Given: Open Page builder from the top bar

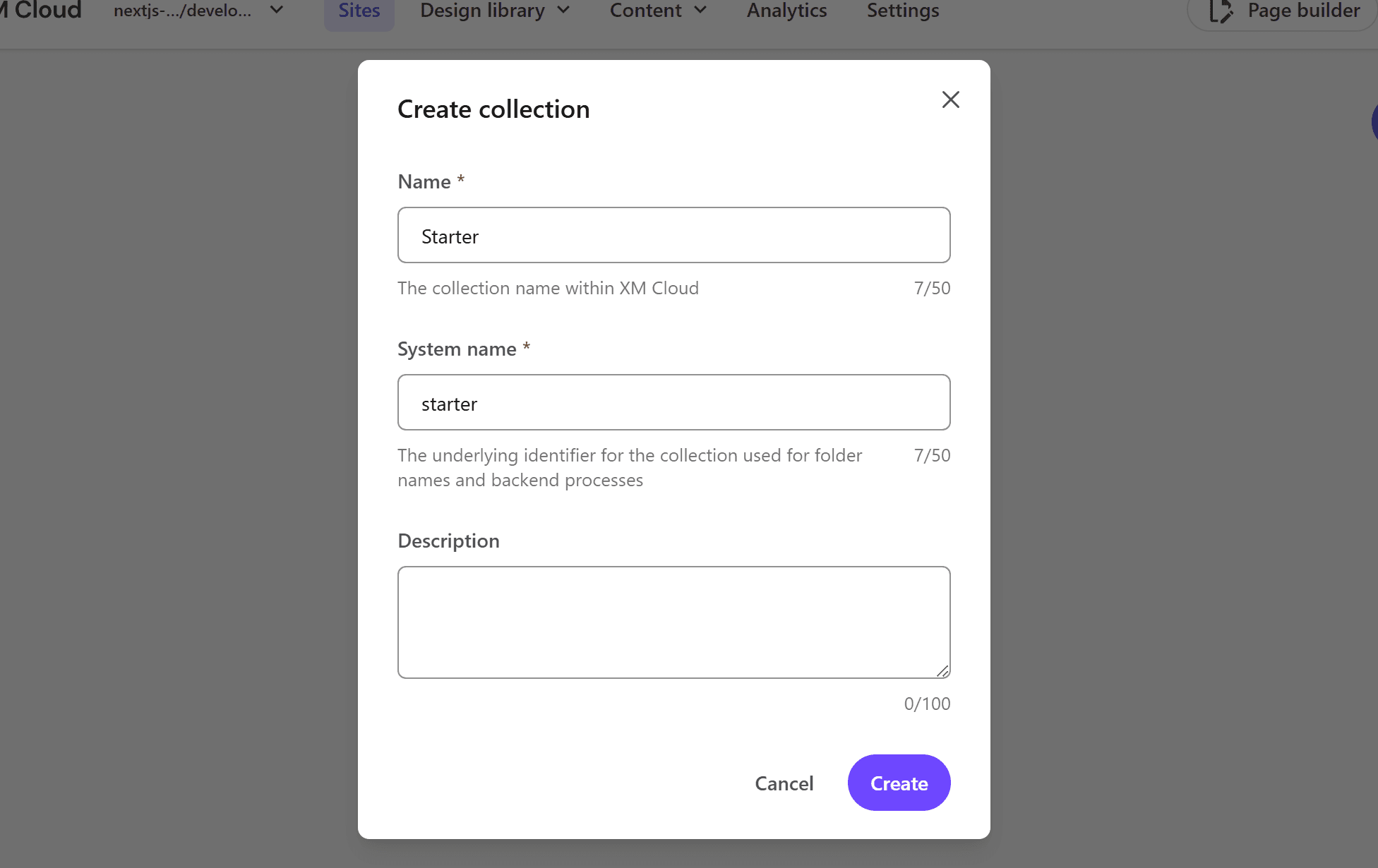Looking at the screenshot, I should 1302,11.
